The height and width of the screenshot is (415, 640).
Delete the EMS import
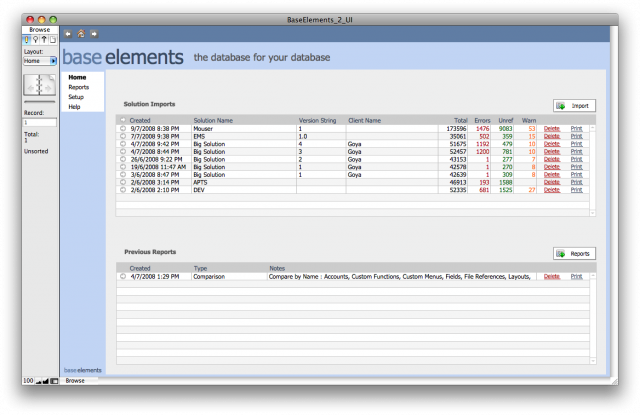coord(551,136)
